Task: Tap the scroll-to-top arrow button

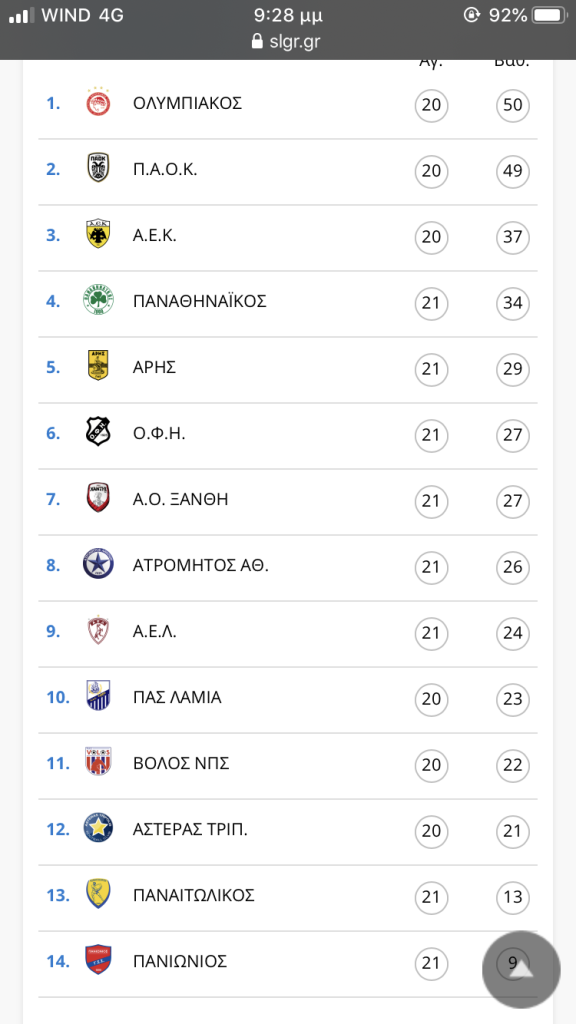Action: (x=521, y=970)
